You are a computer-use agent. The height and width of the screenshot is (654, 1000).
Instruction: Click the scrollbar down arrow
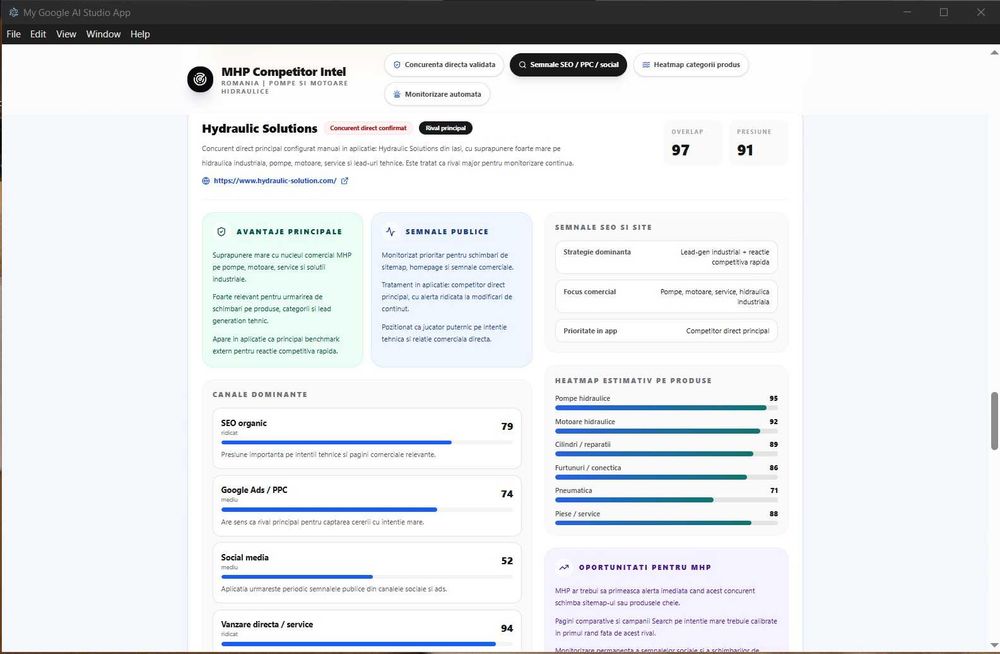coord(994,646)
